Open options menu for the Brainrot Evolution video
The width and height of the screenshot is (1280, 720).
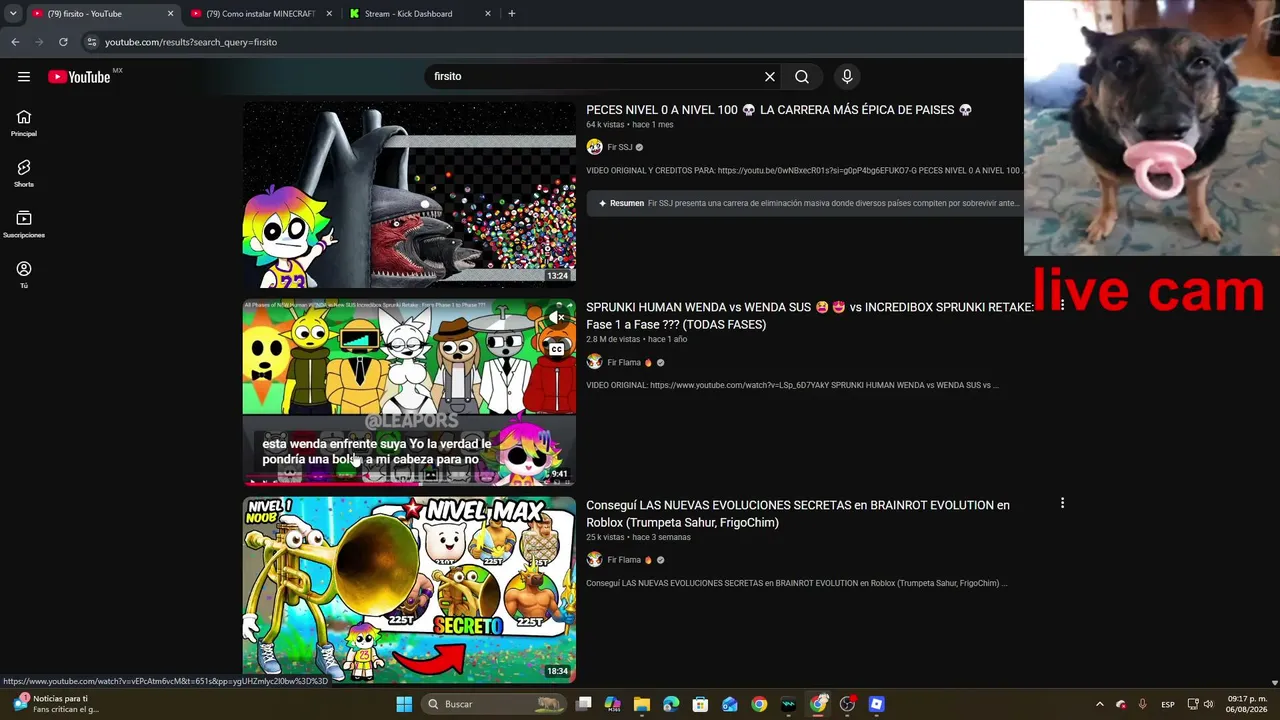[1062, 504]
